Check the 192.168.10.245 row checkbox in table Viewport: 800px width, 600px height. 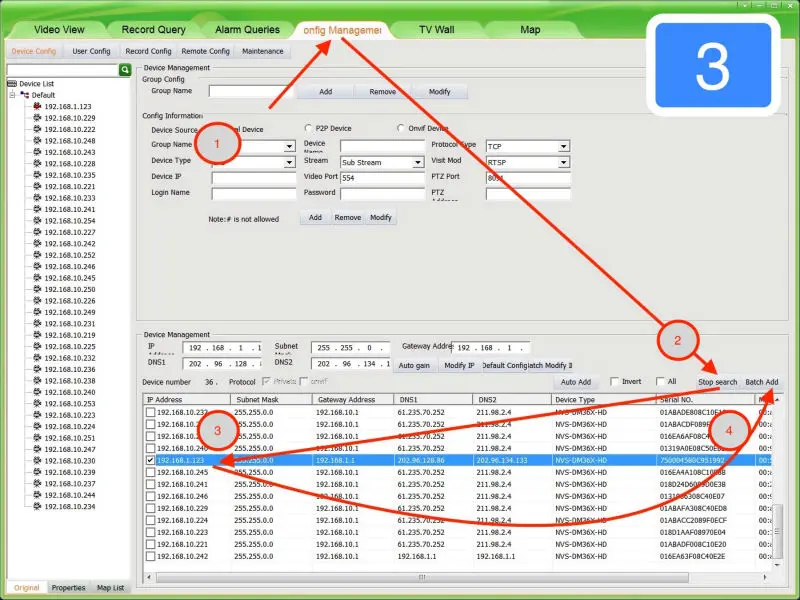click(x=151, y=472)
